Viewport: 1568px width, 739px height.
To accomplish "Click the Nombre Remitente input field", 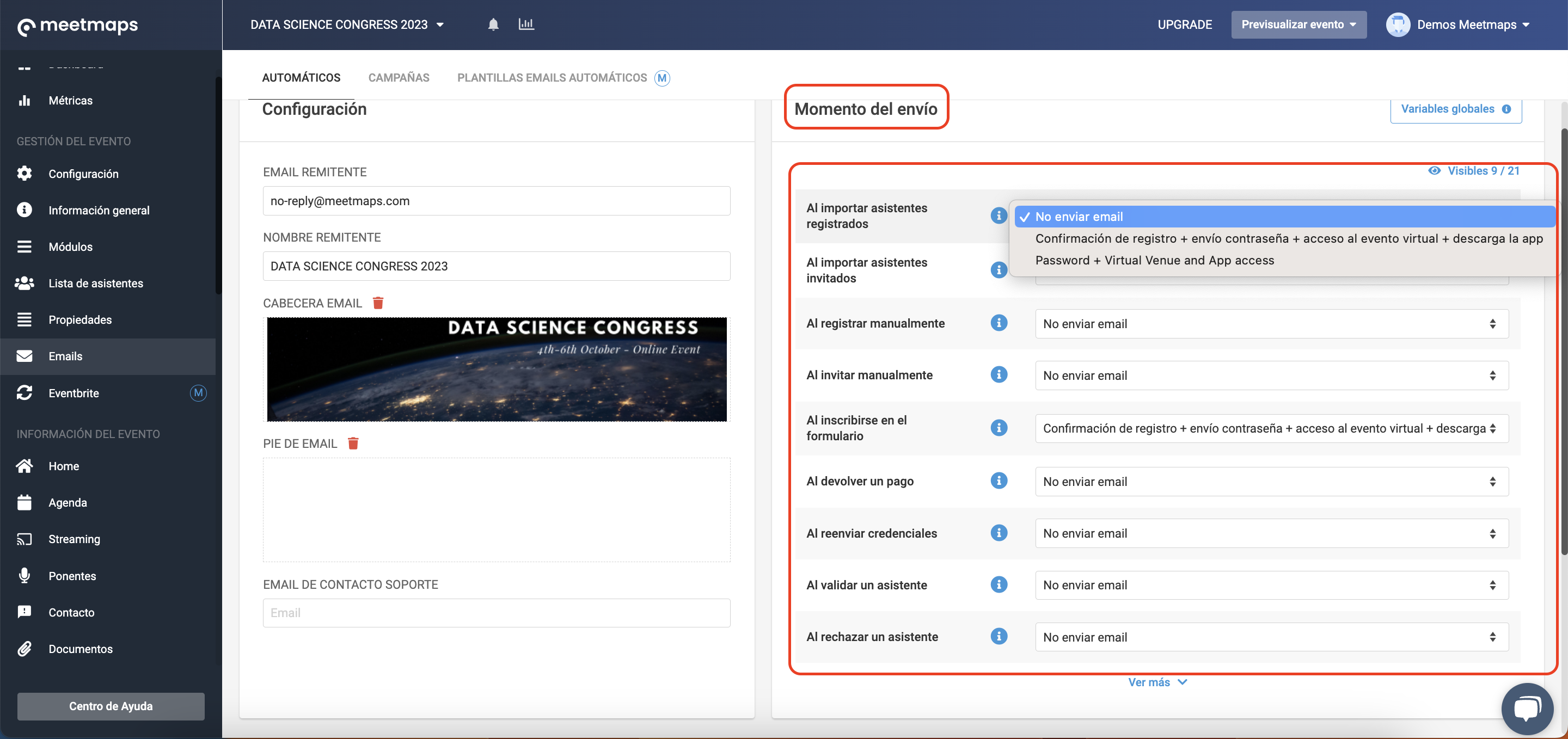I will [496, 266].
